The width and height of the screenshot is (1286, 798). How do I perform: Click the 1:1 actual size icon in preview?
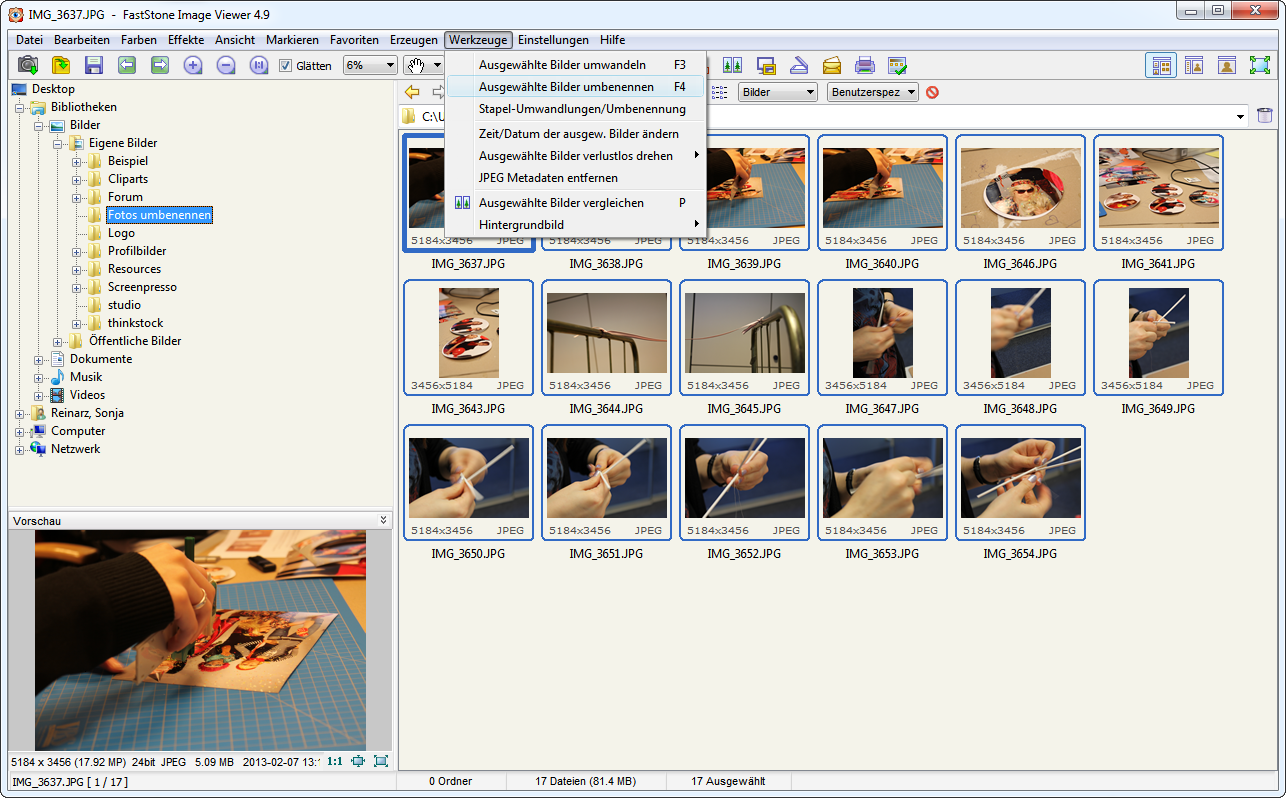tap(334, 761)
